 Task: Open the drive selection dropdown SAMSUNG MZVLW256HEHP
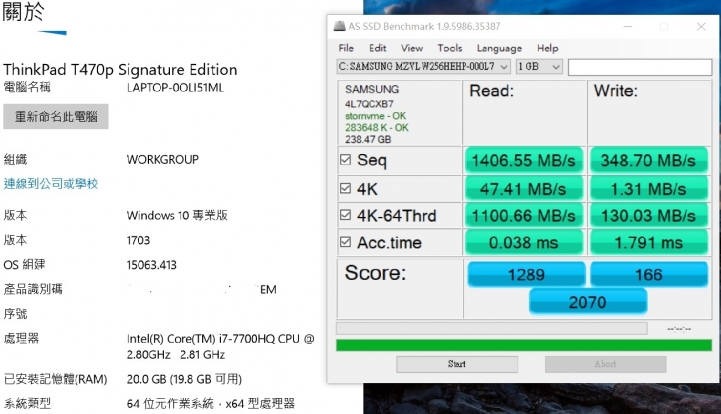point(423,67)
